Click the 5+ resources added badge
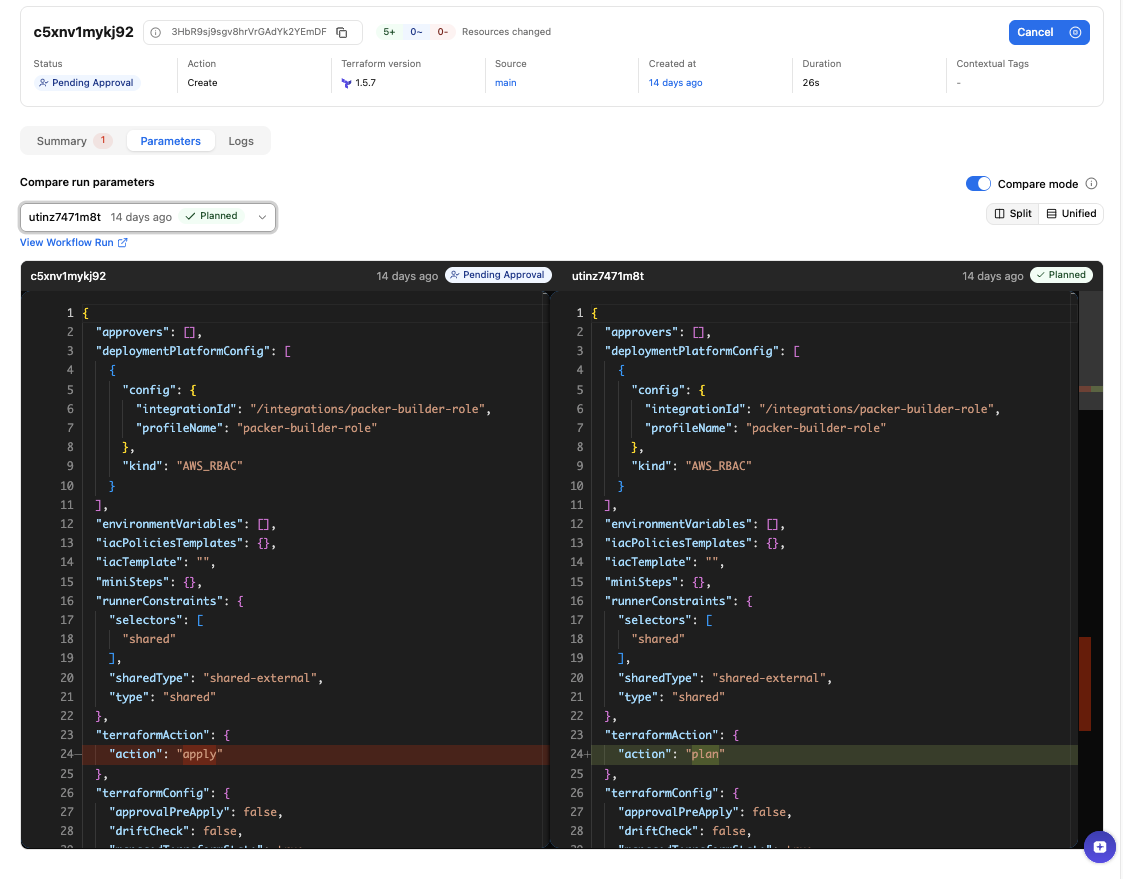Screen dimensions: 1123x879 (389, 32)
